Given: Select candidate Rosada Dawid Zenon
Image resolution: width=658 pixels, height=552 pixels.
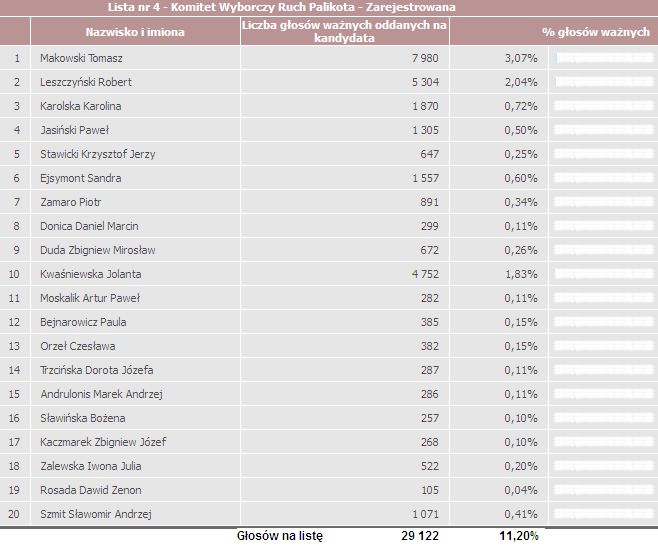Looking at the screenshot, I should (x=91, y=490).
